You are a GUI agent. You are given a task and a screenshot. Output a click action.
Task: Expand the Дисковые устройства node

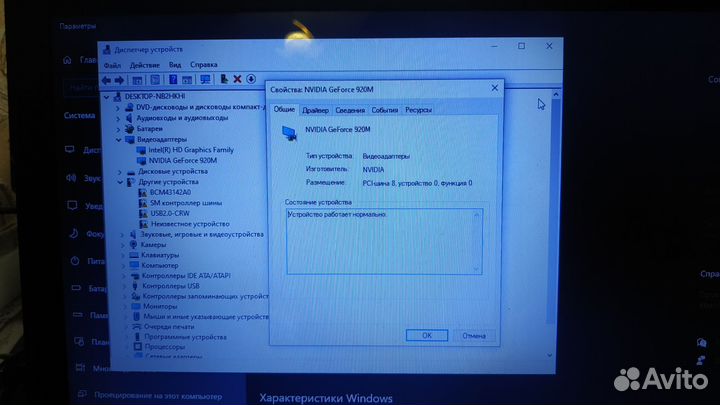tap(119, 172)
